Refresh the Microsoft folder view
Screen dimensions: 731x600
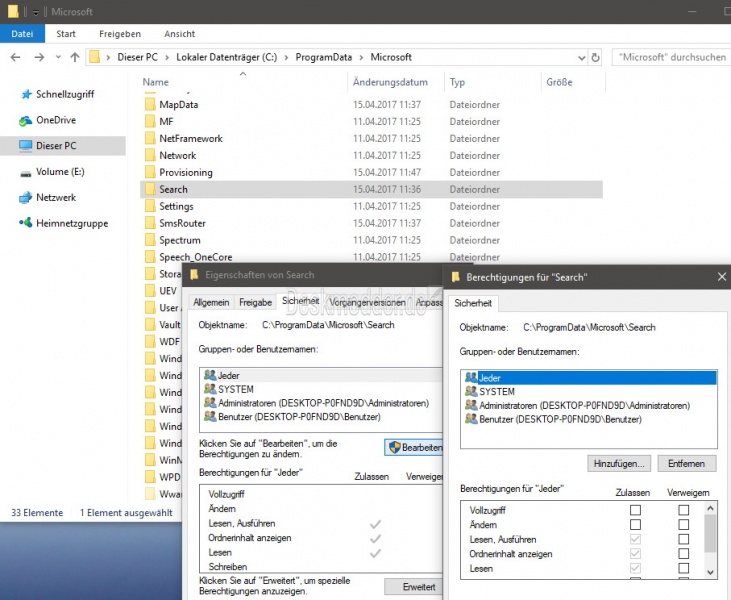click(x=595, y=57)
